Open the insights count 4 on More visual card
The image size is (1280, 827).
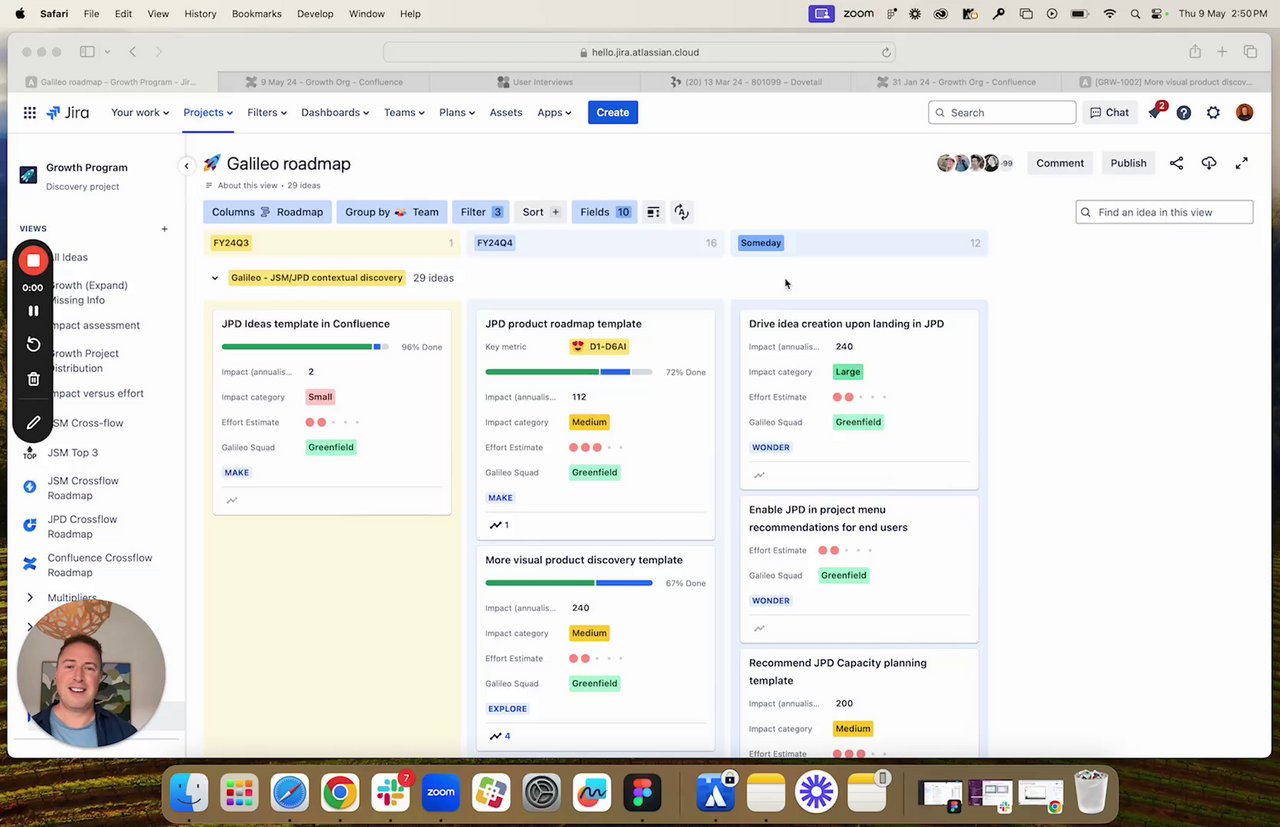click(x=500, y=736)
